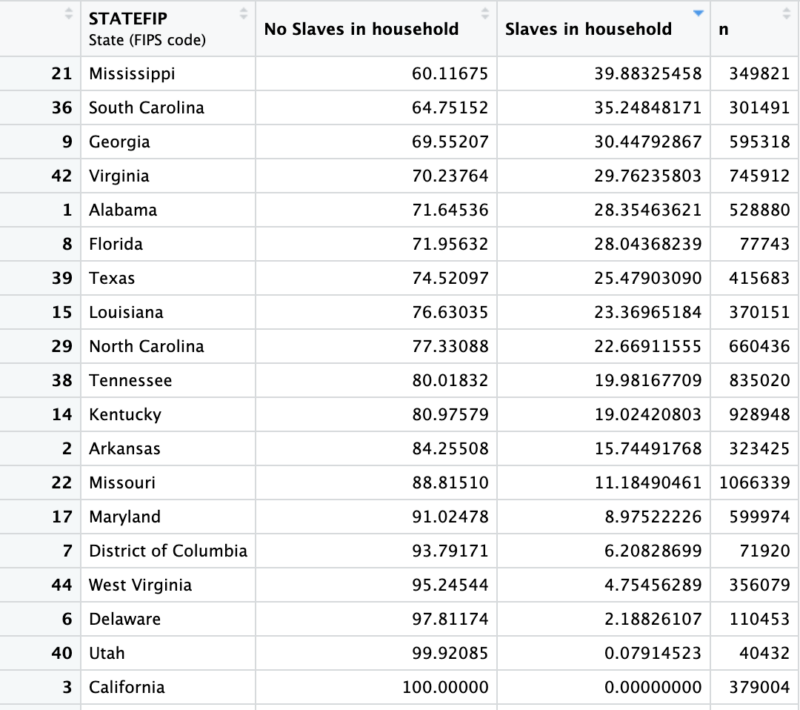This screenshot has width=800, height=710.
Task: Toggle descending sort on Slaves in household
Action: point(698,14)
